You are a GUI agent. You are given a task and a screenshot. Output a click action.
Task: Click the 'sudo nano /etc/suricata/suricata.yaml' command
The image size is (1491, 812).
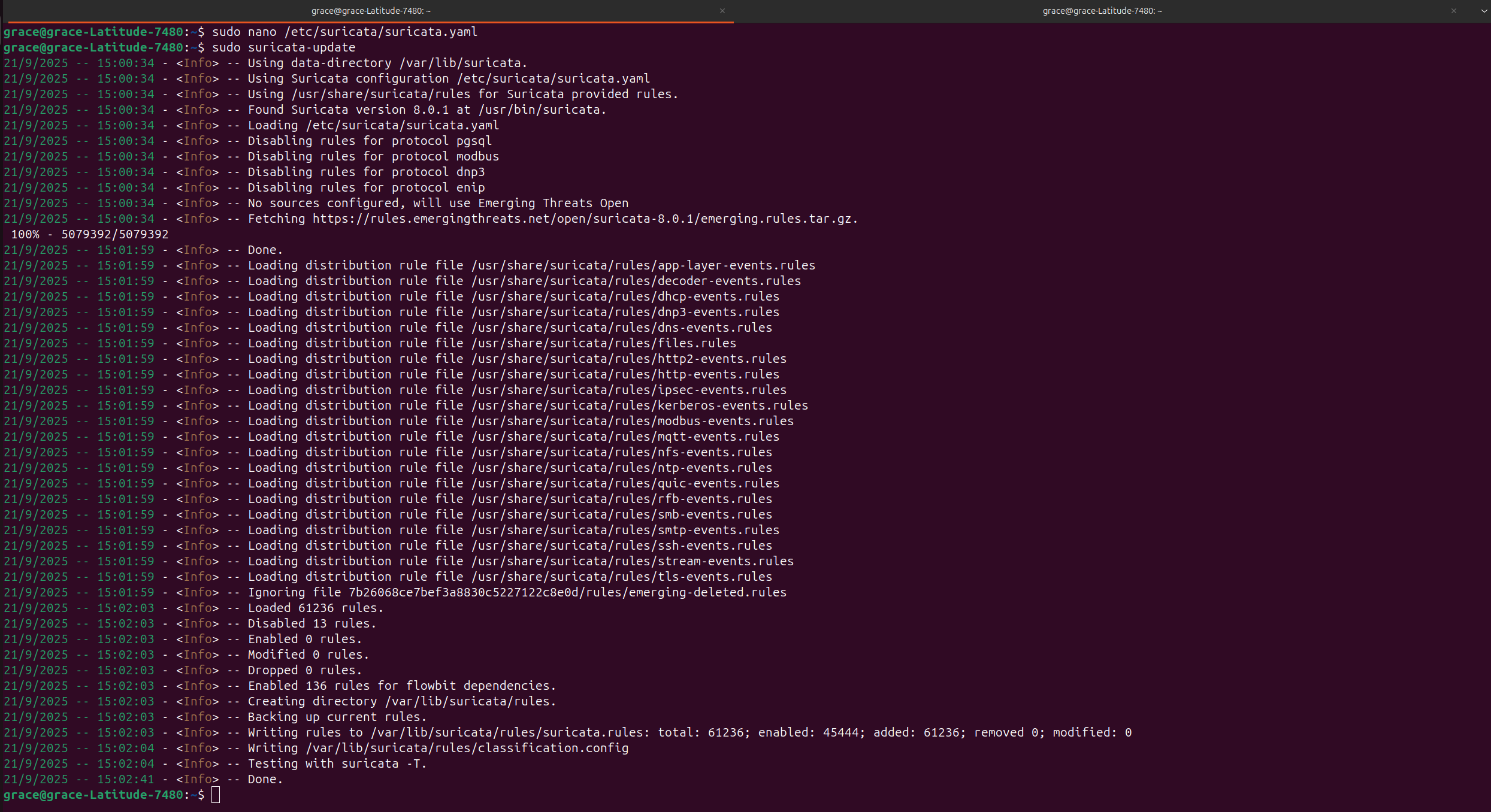coord(344,32)
